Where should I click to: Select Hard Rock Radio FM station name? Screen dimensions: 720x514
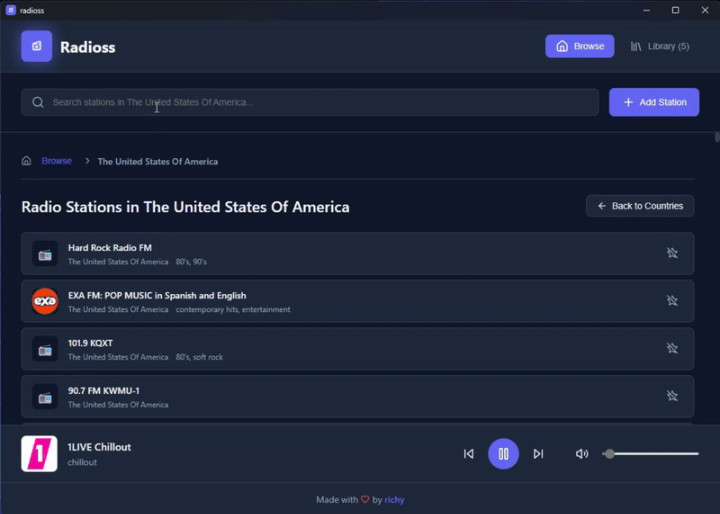click(x=110, y=248)
